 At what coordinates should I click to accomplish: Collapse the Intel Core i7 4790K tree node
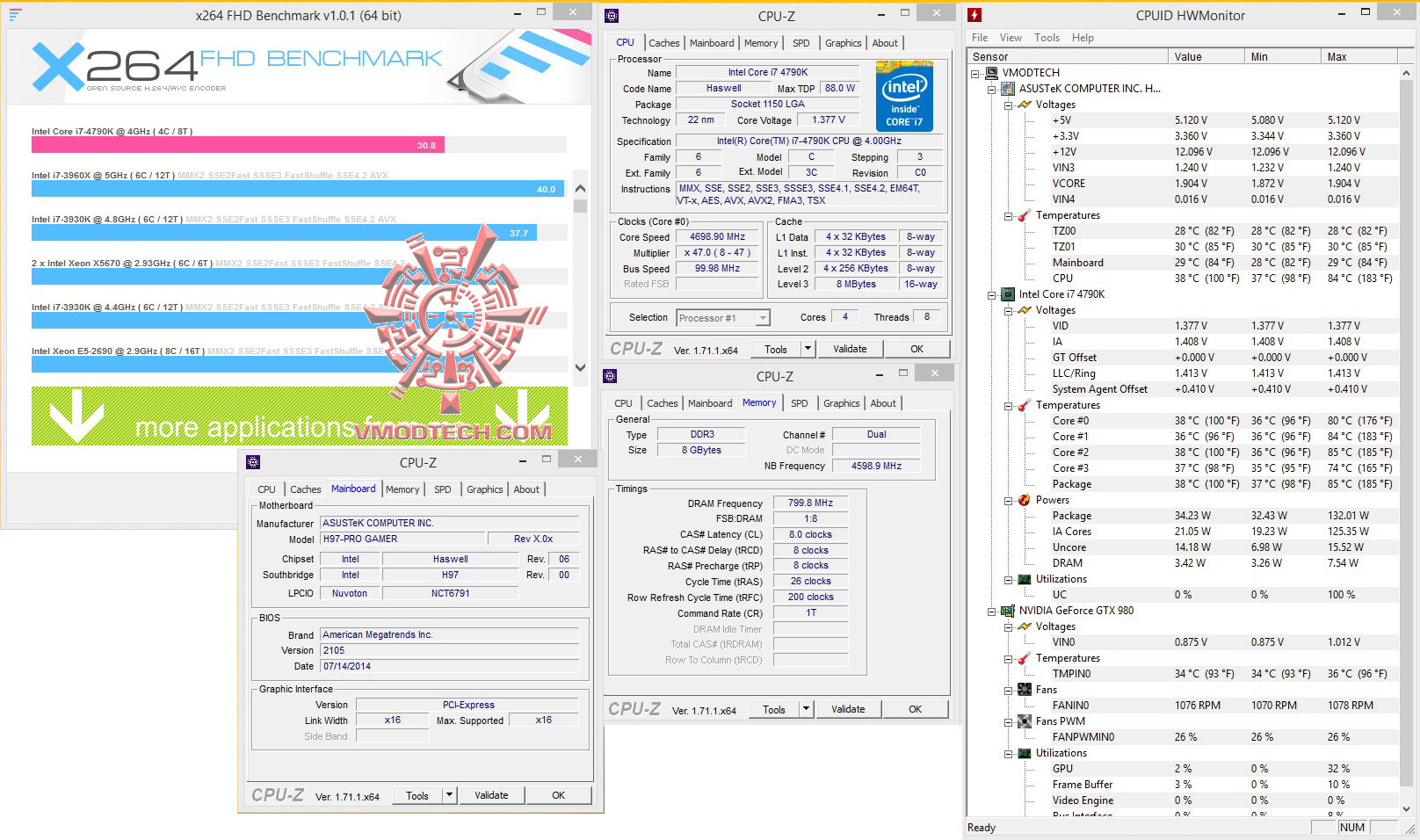pyautogui.click(x=992, y=294)
